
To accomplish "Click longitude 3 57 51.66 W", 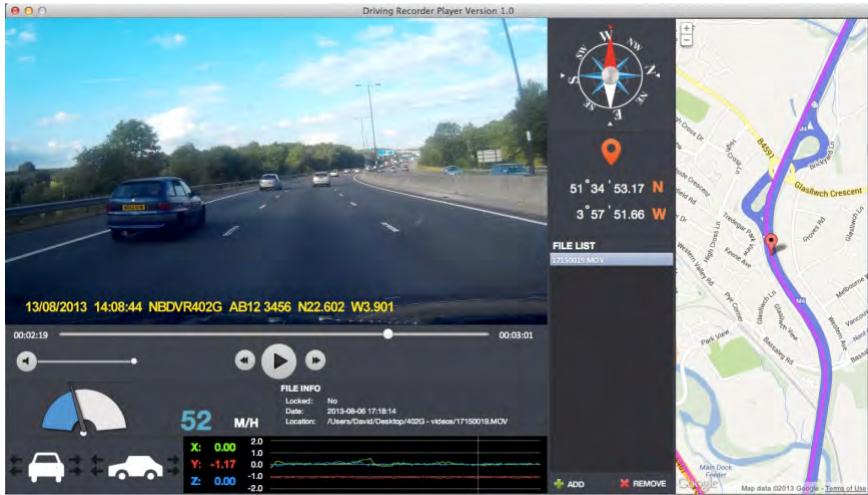I will 621,214.
